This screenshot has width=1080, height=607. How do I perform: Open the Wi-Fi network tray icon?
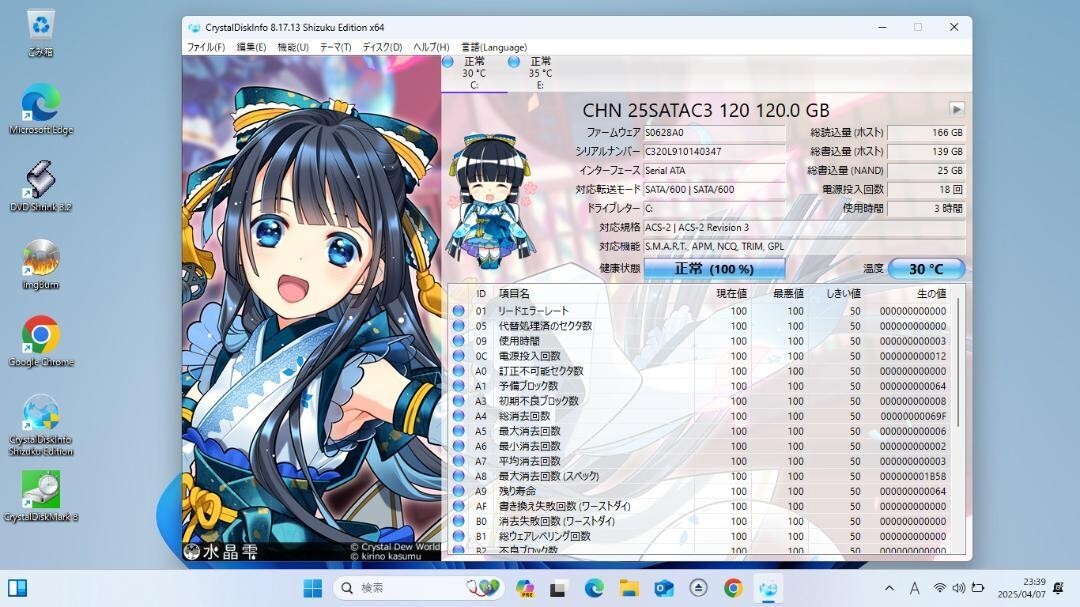pos(939,588)
